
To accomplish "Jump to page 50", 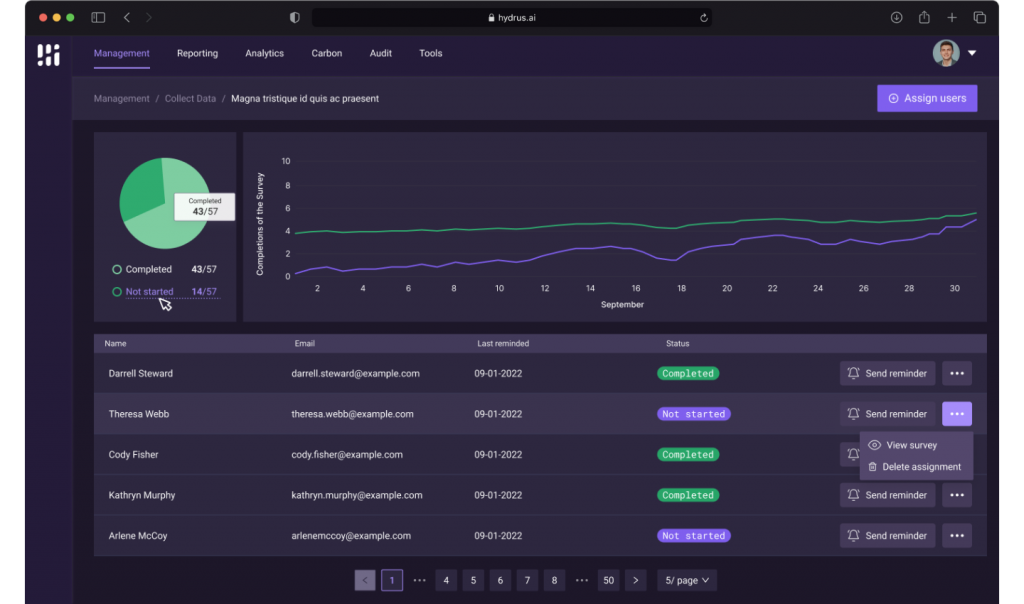I will [609, 580].
